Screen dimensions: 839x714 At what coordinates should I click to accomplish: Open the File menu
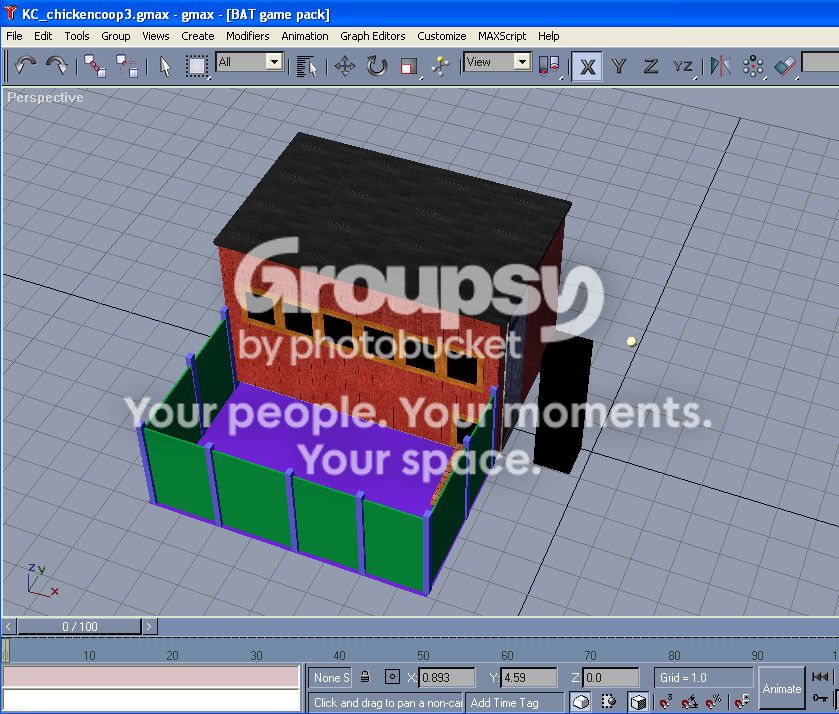pos(14,36)
